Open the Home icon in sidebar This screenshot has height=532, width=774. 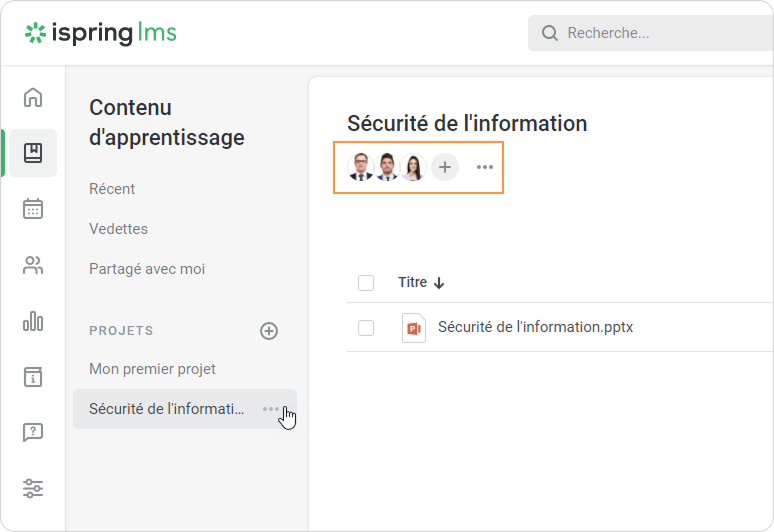[33, 97]
